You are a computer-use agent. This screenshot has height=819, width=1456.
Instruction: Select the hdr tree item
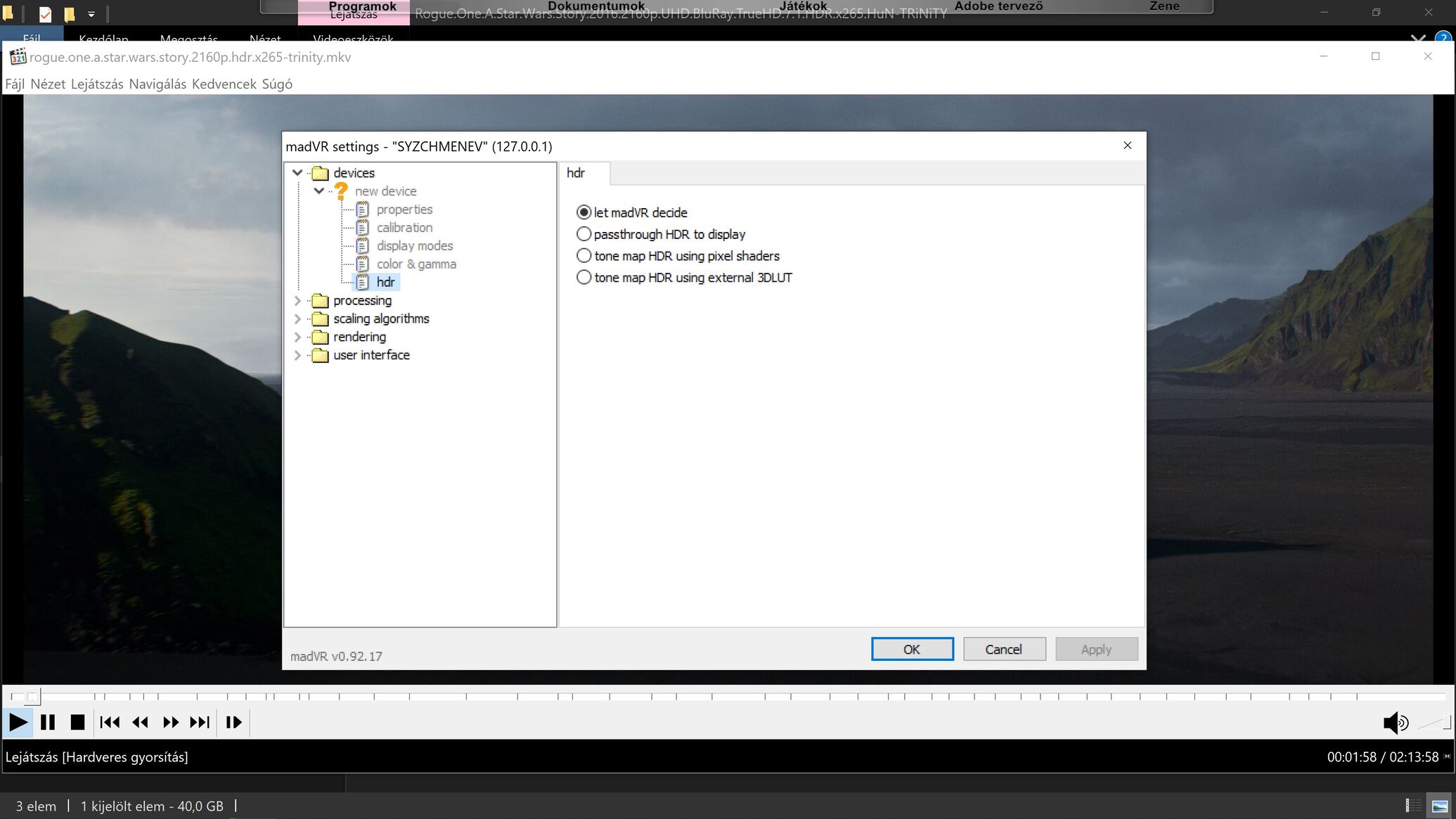click(385, 283)
